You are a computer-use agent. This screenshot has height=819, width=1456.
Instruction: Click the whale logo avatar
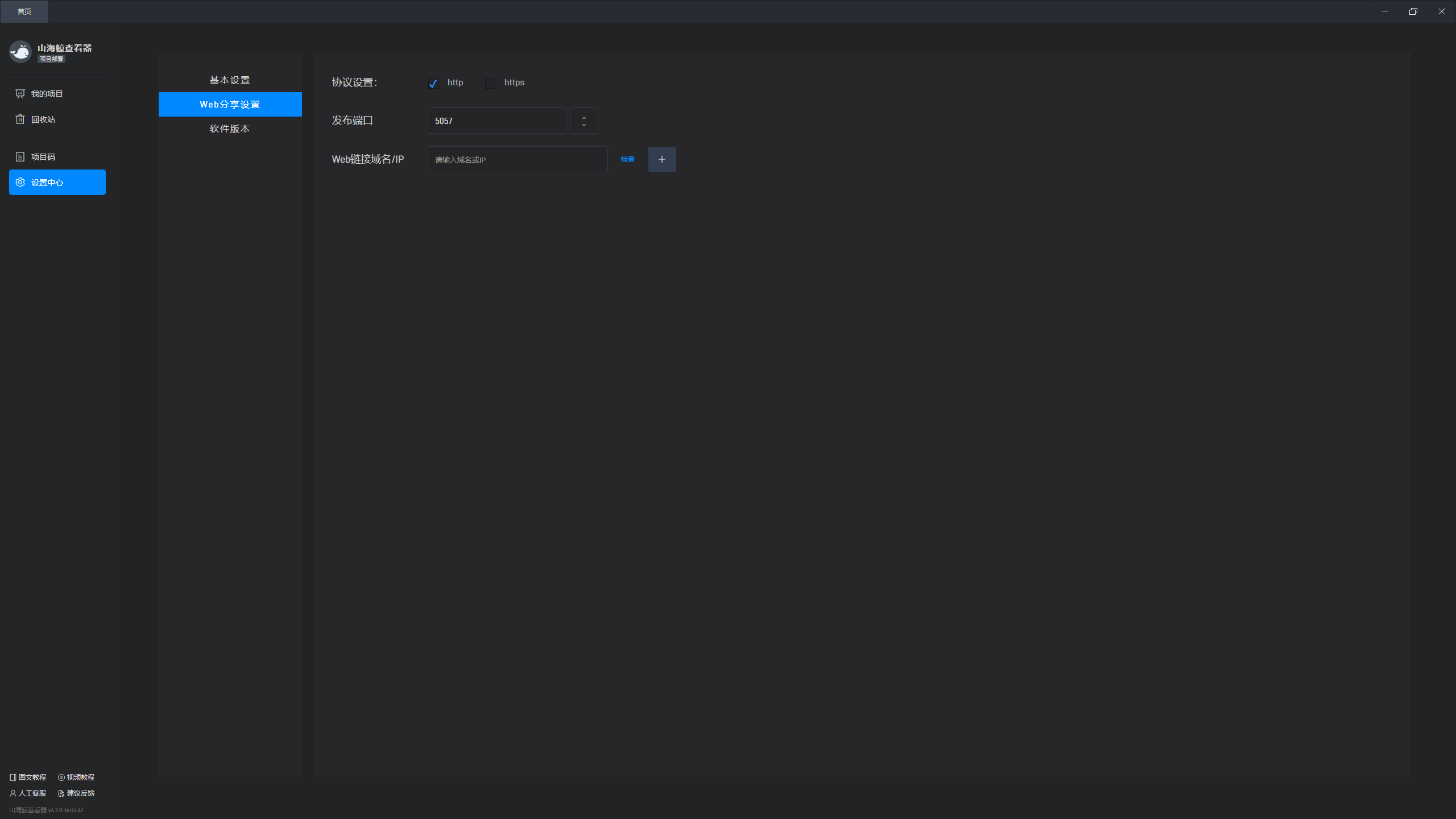click(20, 52)
